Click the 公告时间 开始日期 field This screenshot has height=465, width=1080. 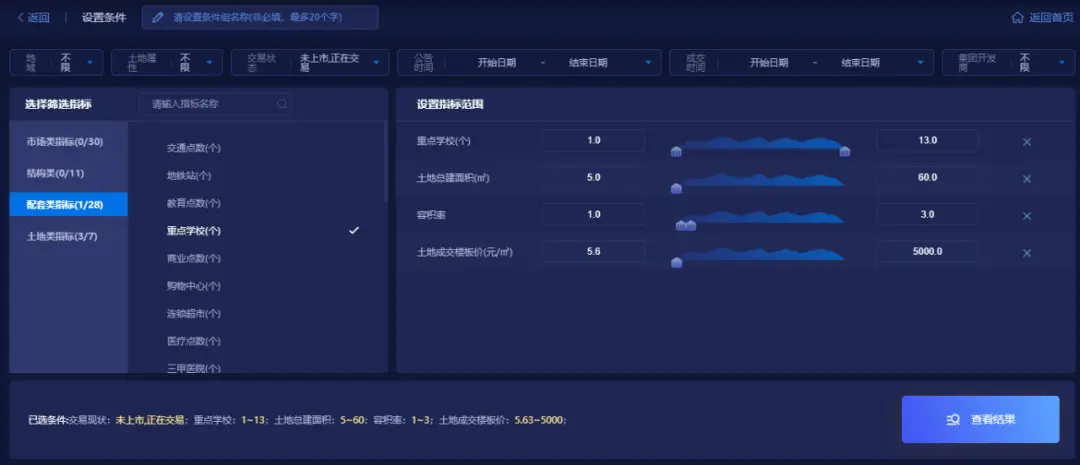[x=497, y=63]
